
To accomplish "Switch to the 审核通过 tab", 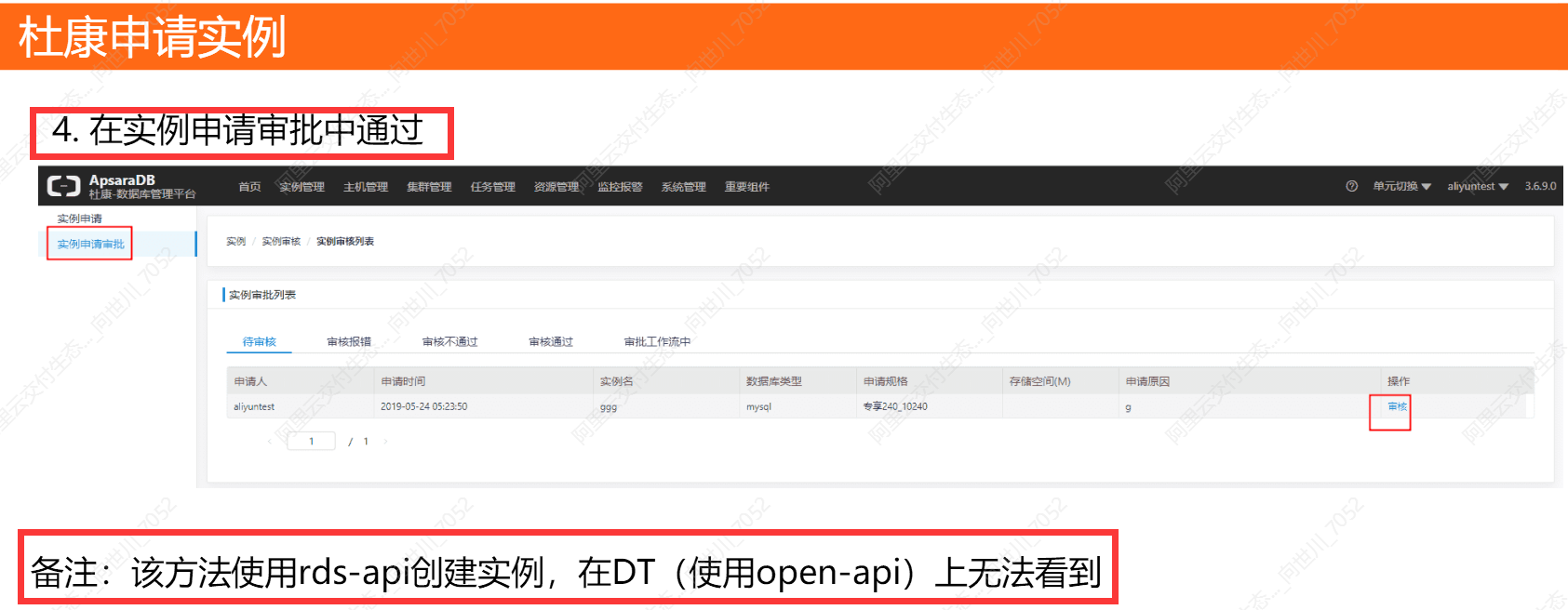I will tap(551, 342).
